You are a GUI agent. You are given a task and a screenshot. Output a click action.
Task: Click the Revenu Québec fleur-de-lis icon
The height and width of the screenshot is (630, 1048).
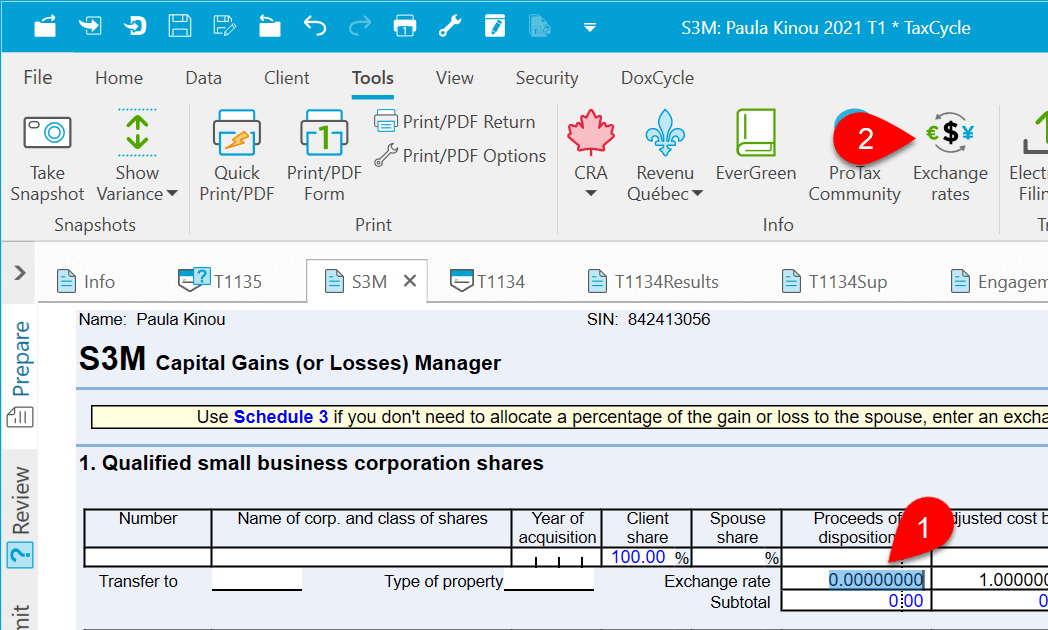tap(665, 132)
